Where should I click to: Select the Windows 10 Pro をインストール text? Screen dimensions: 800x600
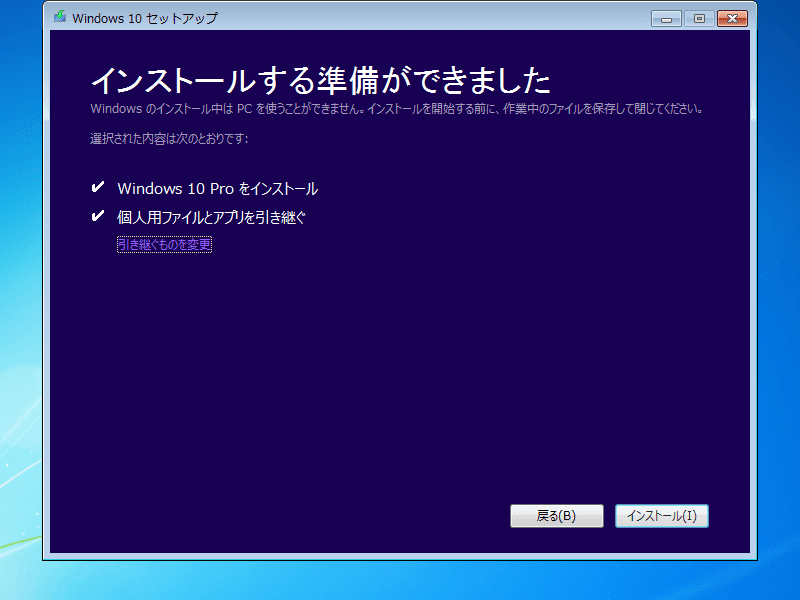217,188
